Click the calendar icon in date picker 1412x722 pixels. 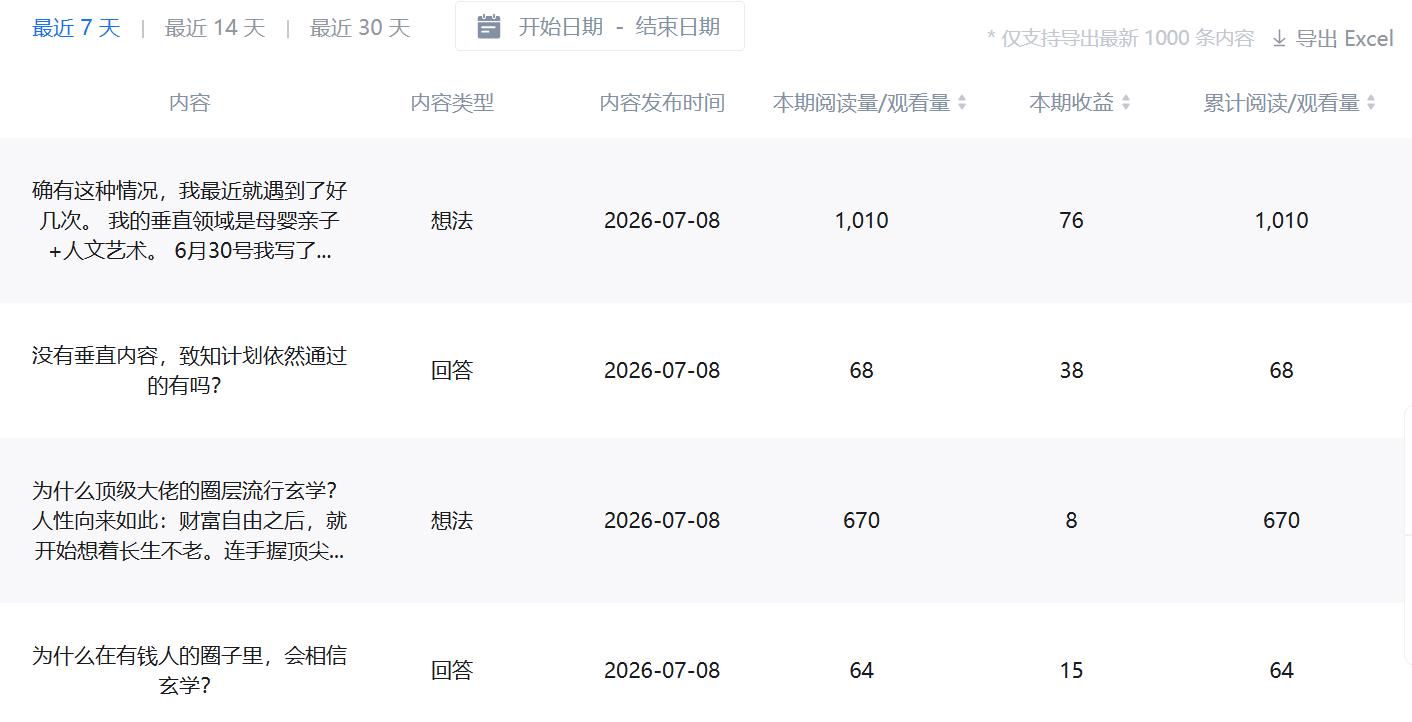[x=489, y=27]
